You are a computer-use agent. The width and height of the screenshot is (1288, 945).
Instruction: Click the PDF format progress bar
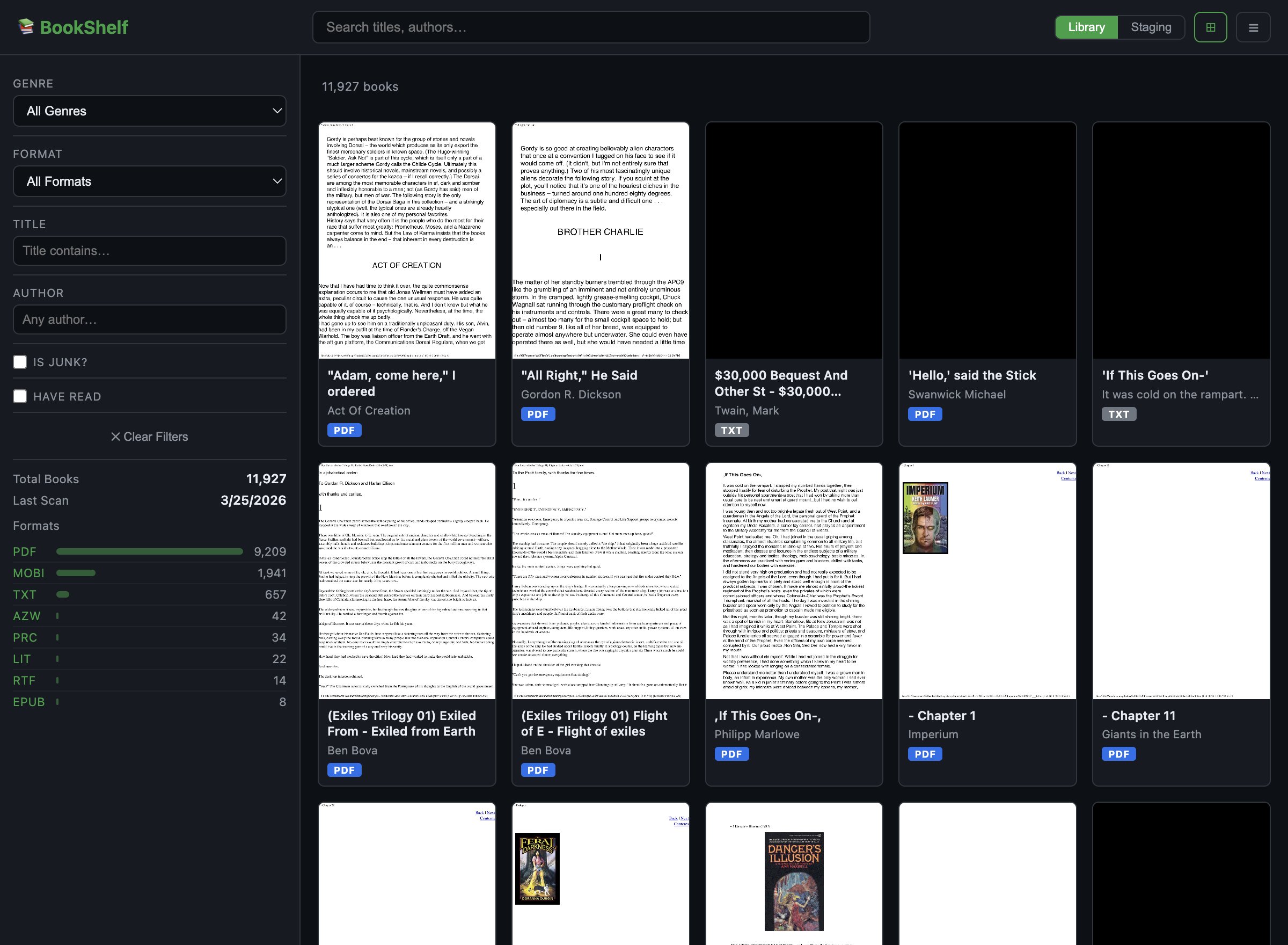149,551
